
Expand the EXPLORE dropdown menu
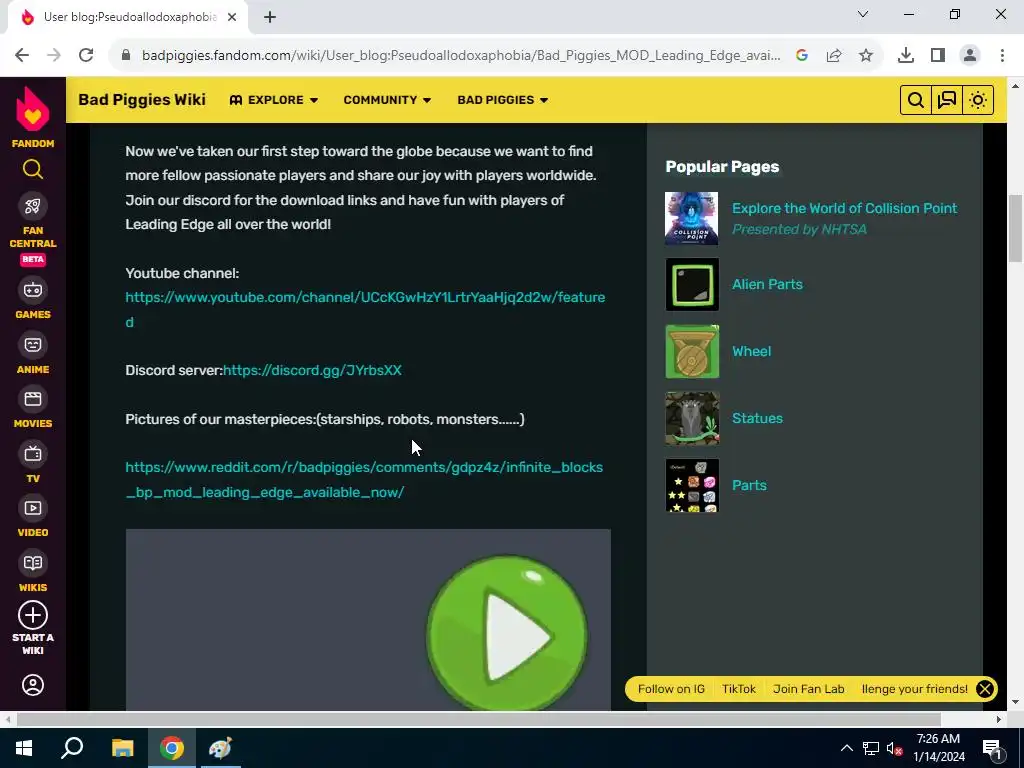coord(274,100)
